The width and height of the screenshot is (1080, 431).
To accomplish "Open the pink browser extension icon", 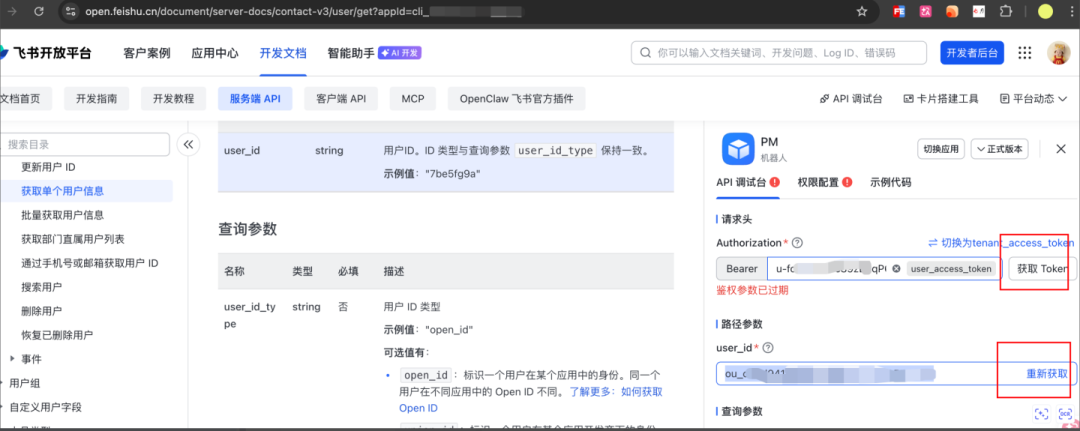I will (926, 11).
